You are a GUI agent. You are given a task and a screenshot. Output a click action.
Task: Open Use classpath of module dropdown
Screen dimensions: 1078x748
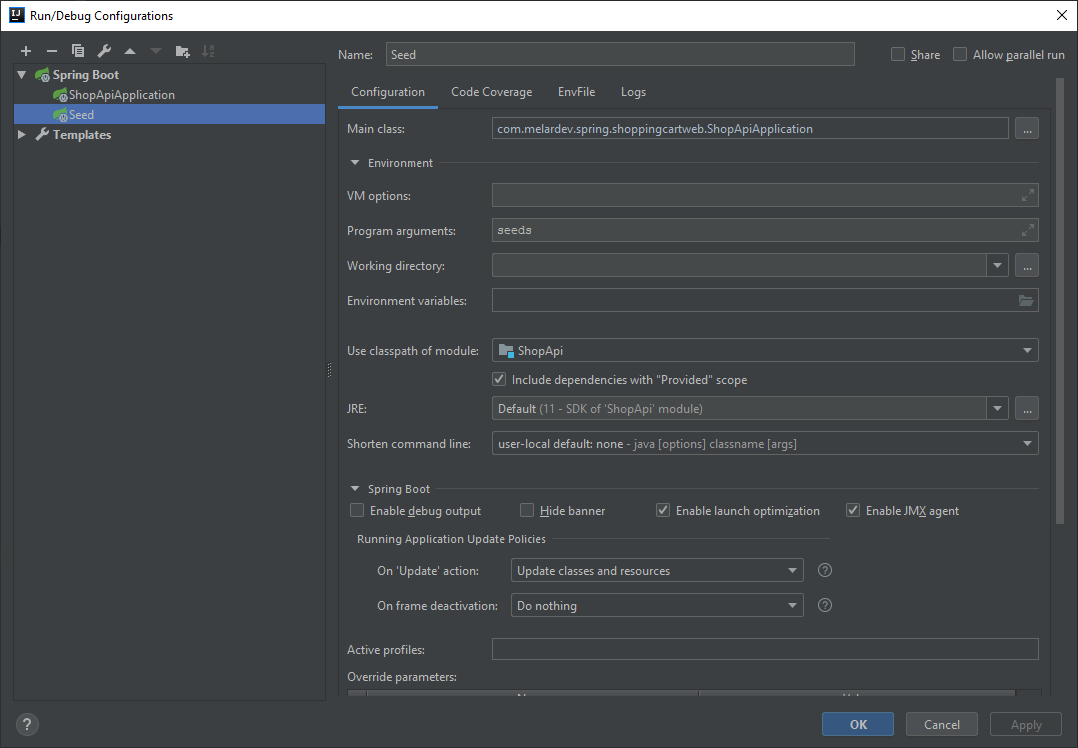(x=764, y=351)
